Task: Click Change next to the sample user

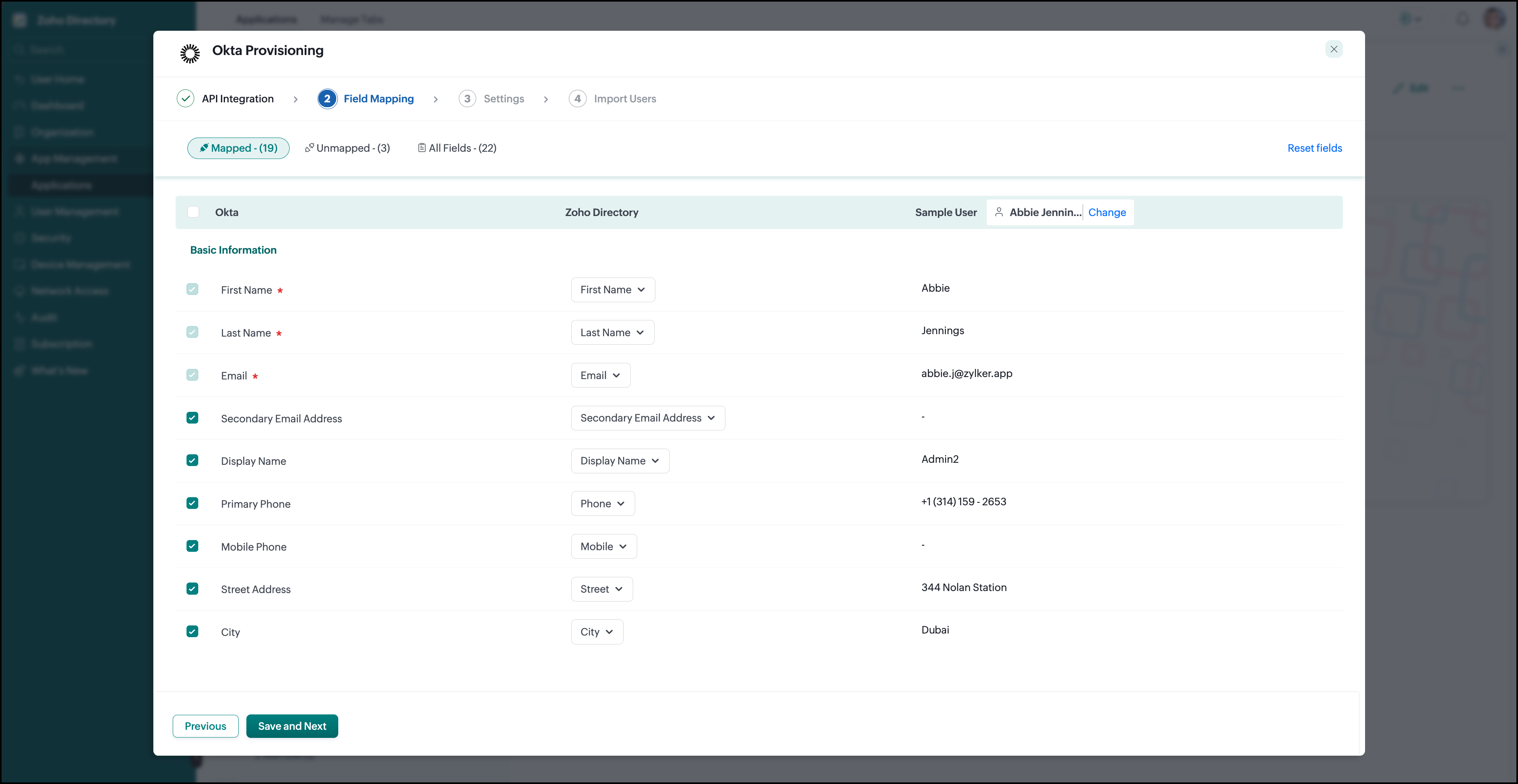Action: click(x=1107, y=212)
